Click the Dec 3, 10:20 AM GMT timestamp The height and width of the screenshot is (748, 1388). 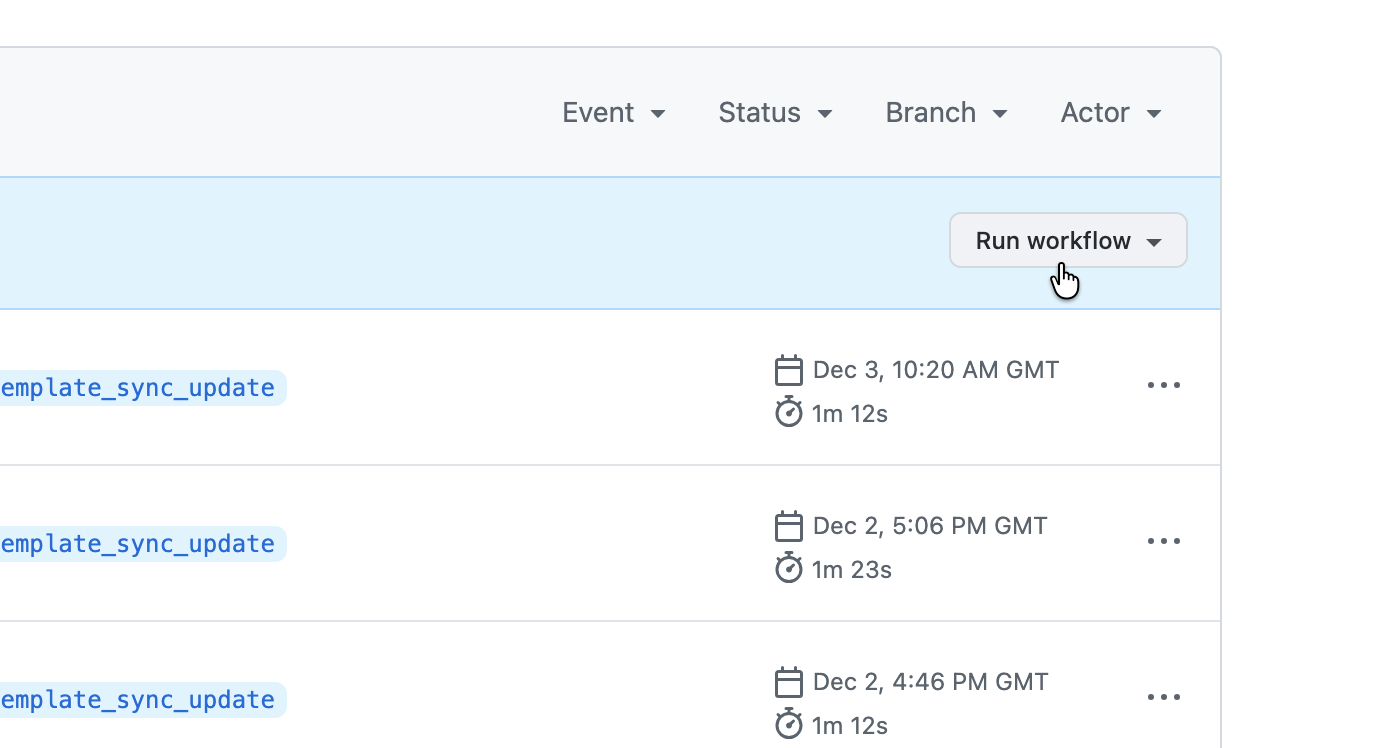[x=935, y=370]
